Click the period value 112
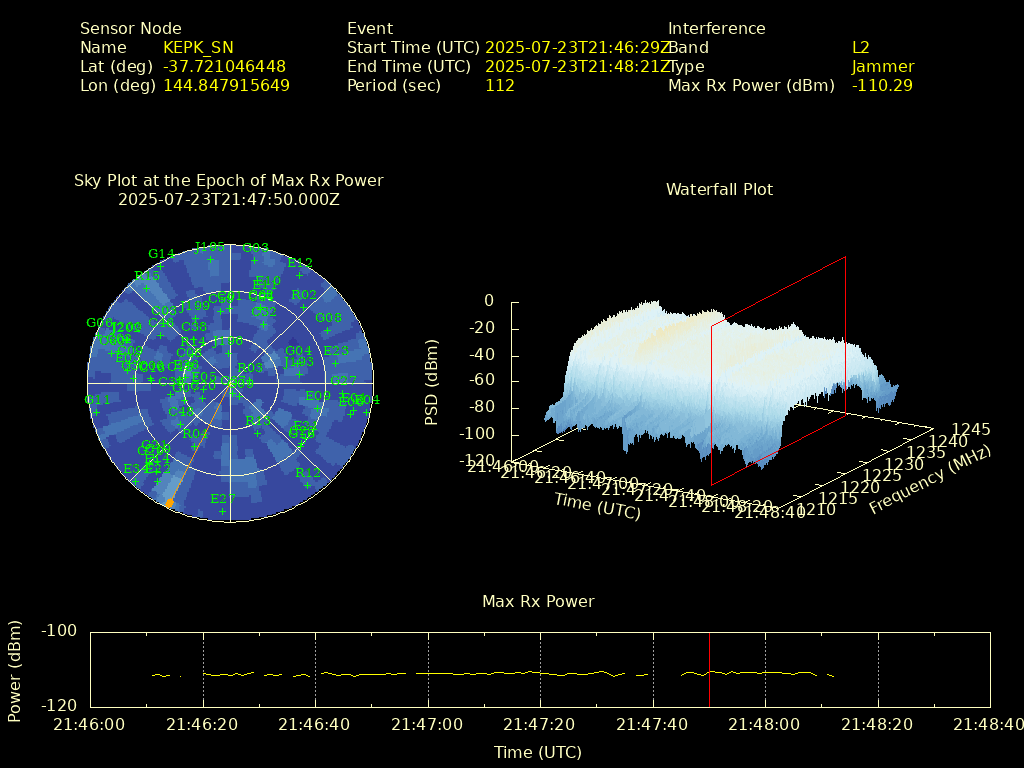This screenshot has height=768, width=1024. (499, 86)
